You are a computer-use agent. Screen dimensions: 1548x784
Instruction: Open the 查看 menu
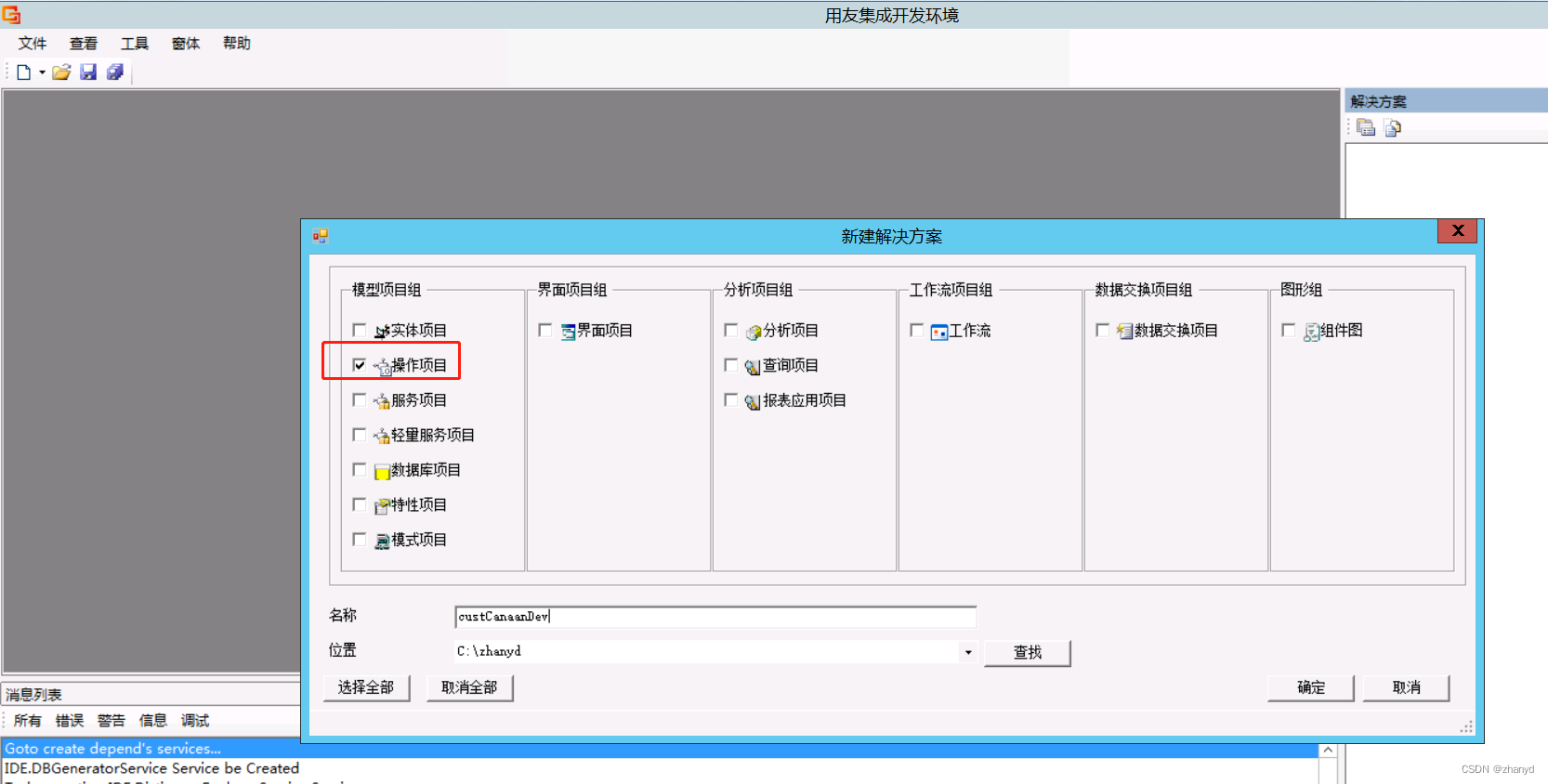[84, 44]
